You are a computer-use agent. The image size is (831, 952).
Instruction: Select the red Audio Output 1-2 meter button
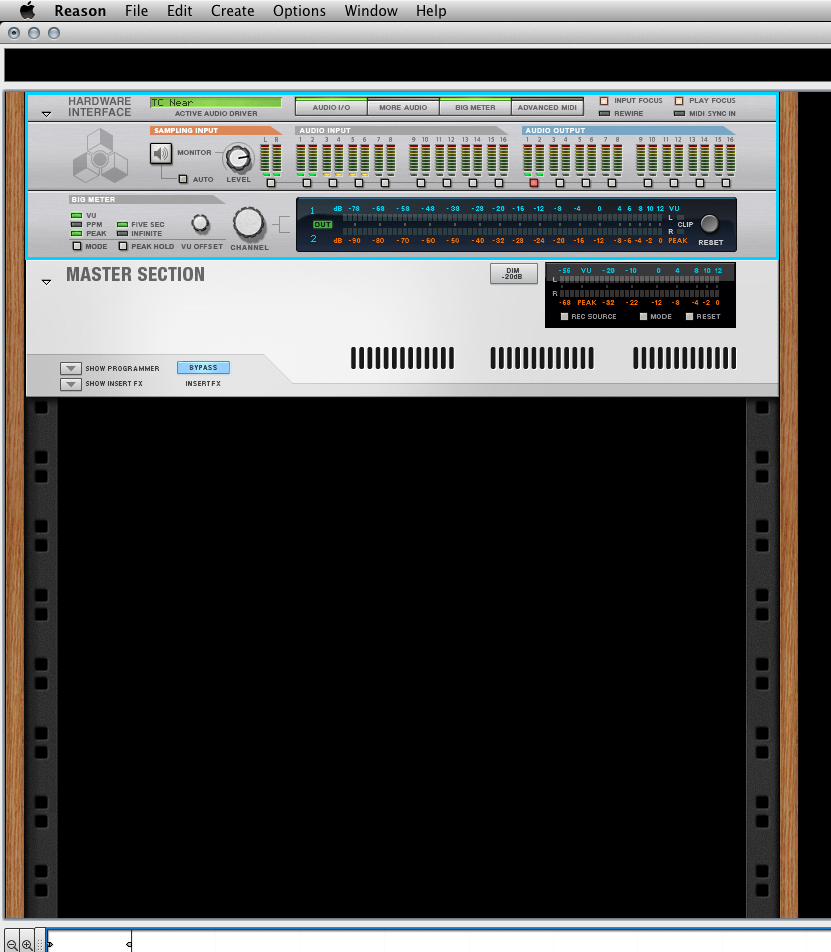[534, 183]
